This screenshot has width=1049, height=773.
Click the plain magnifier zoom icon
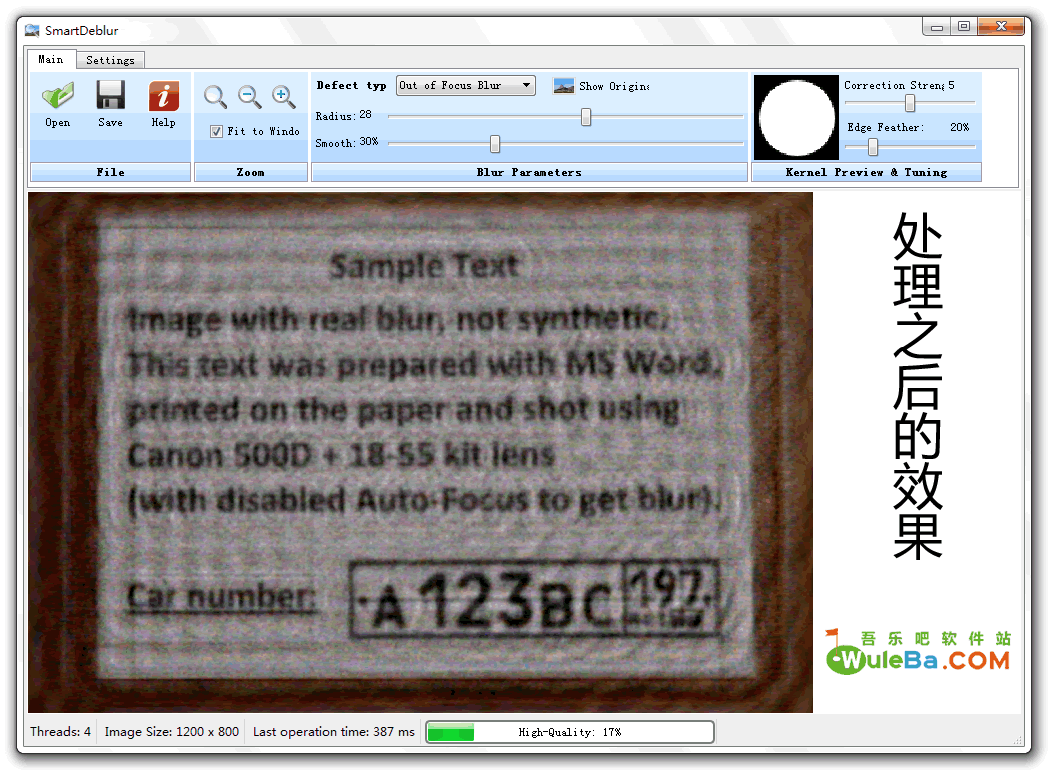point(215,97)
